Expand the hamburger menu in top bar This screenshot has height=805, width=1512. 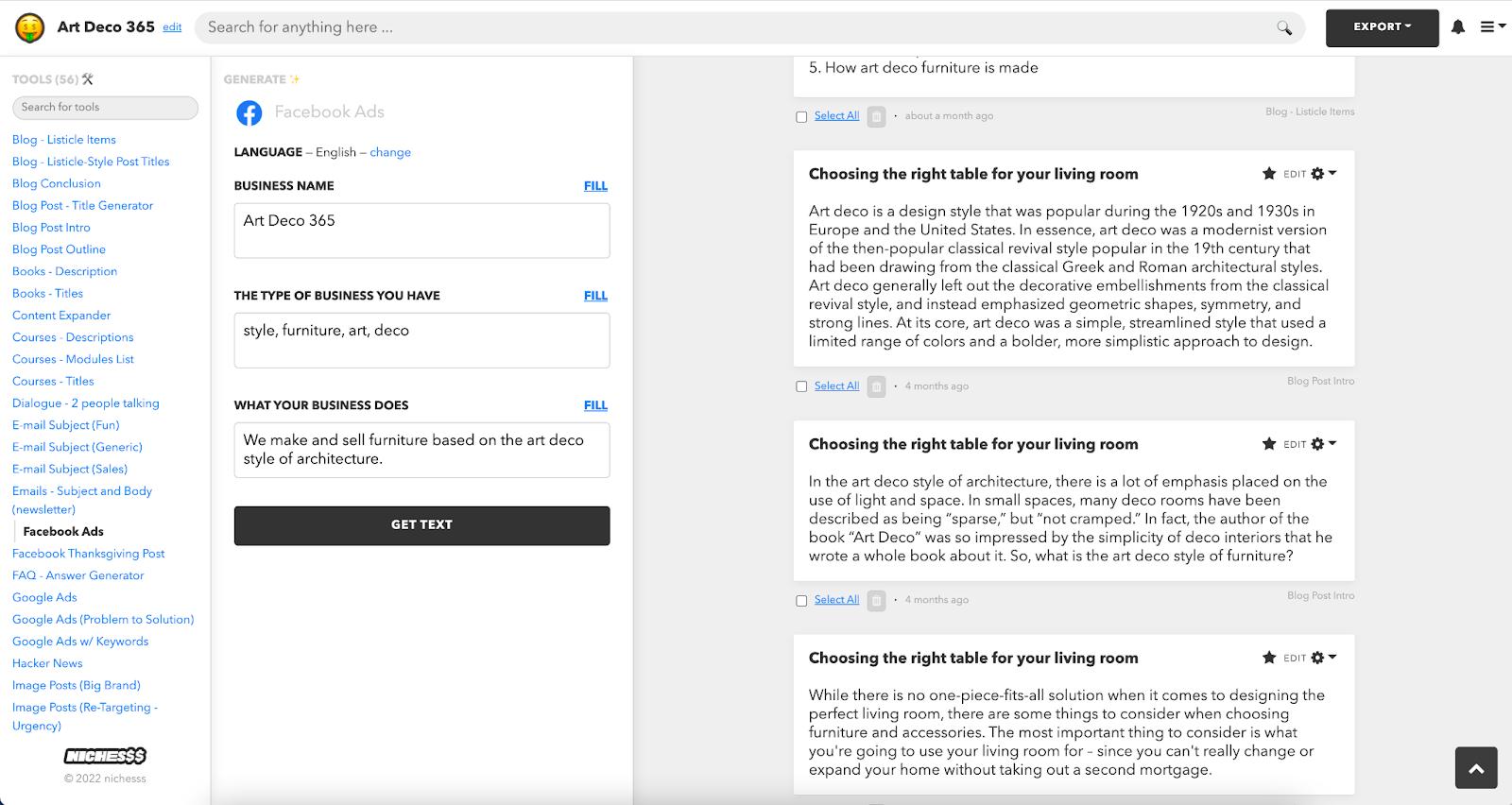[x=1492, y=27]
